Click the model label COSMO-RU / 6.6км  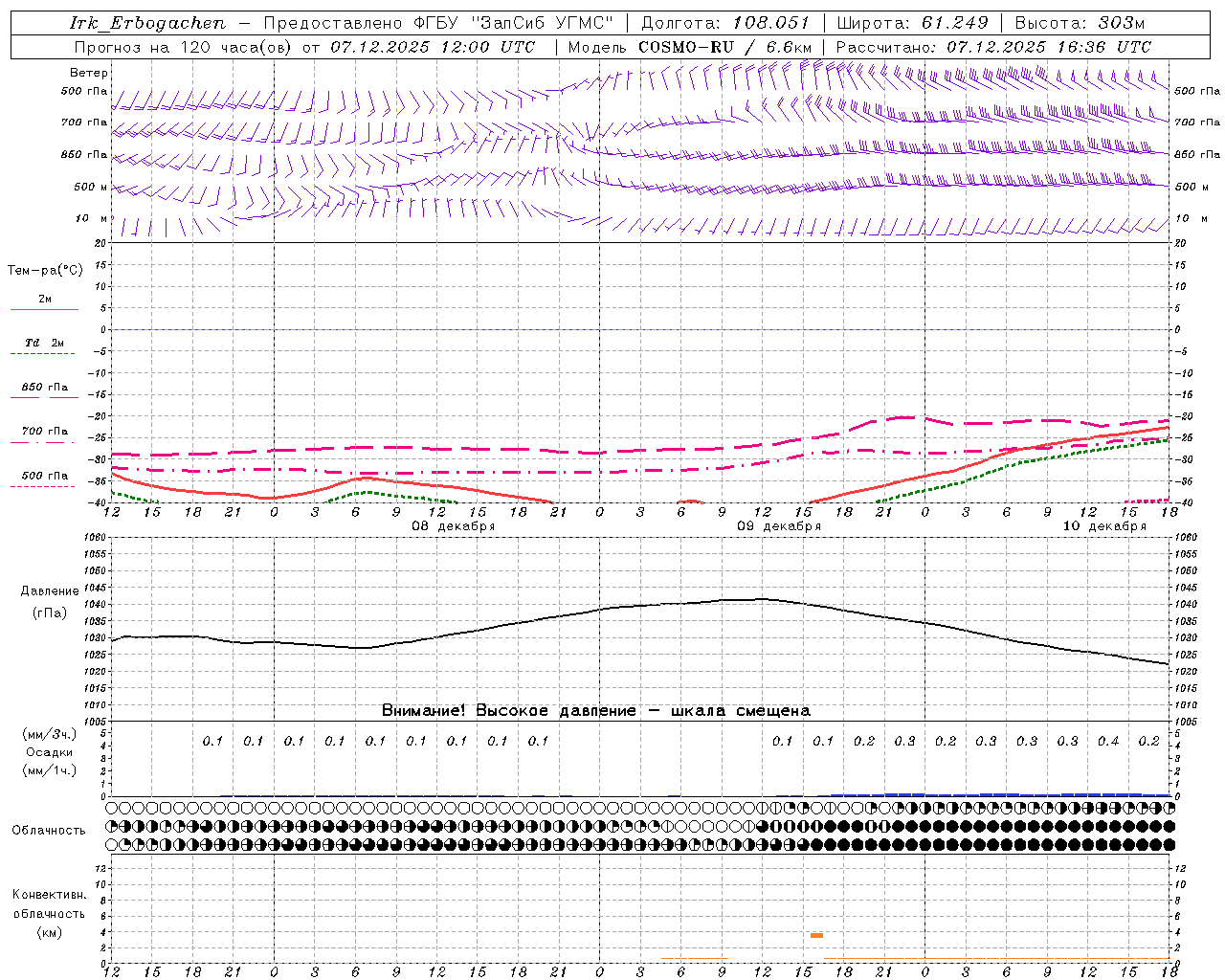tap(724, 47)
